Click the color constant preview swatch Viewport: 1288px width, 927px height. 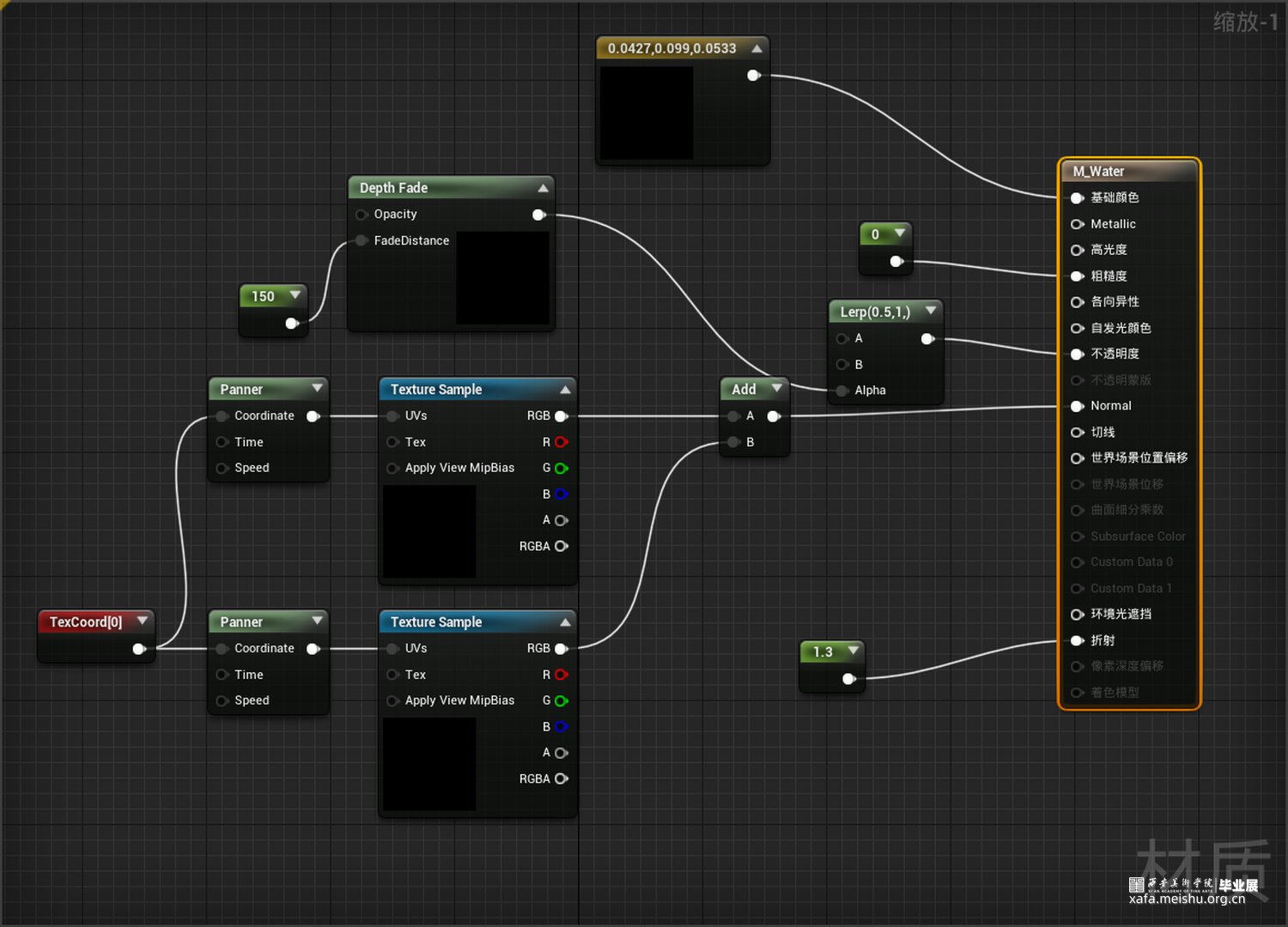[x=646, y=112]
